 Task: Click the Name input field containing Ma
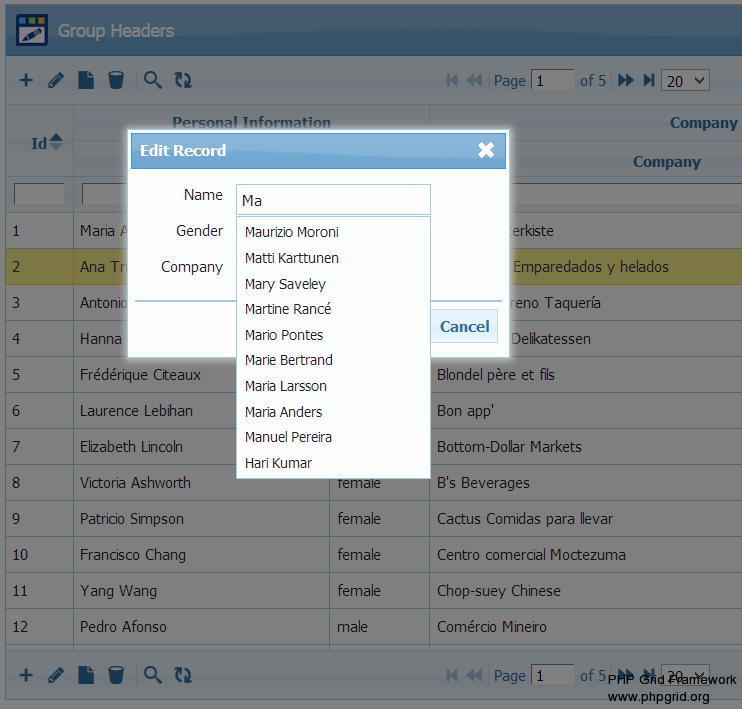click(x=333, y=200)
